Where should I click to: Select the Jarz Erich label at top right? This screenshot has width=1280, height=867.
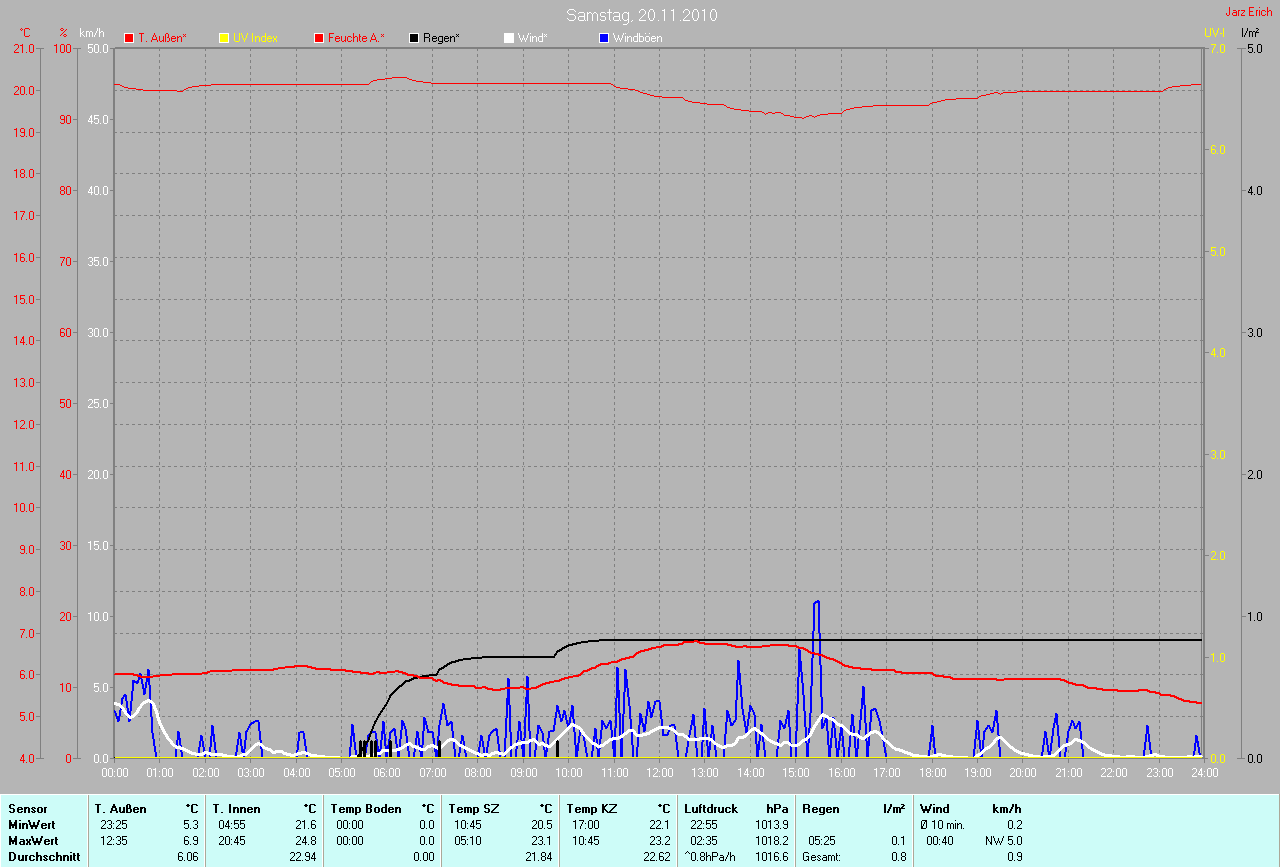1248,12
